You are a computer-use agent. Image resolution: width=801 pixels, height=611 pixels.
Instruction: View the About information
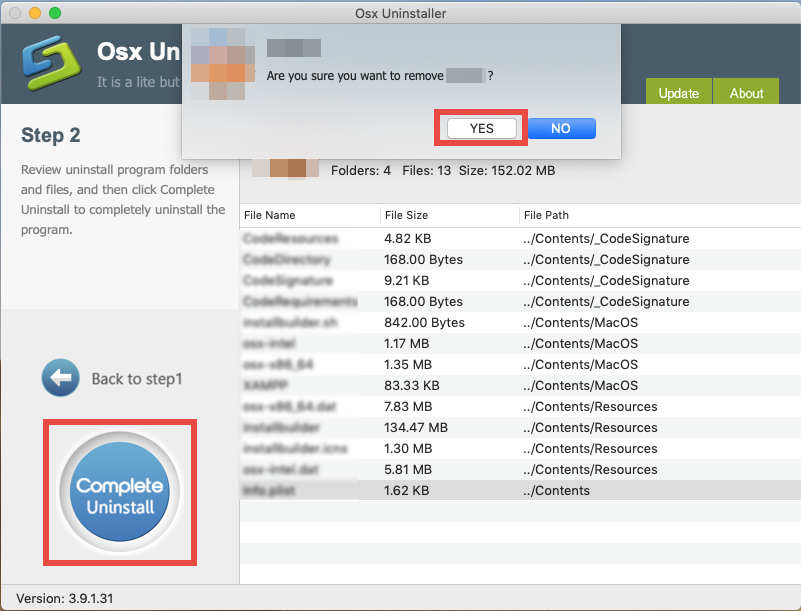click(x=746, y=93)
